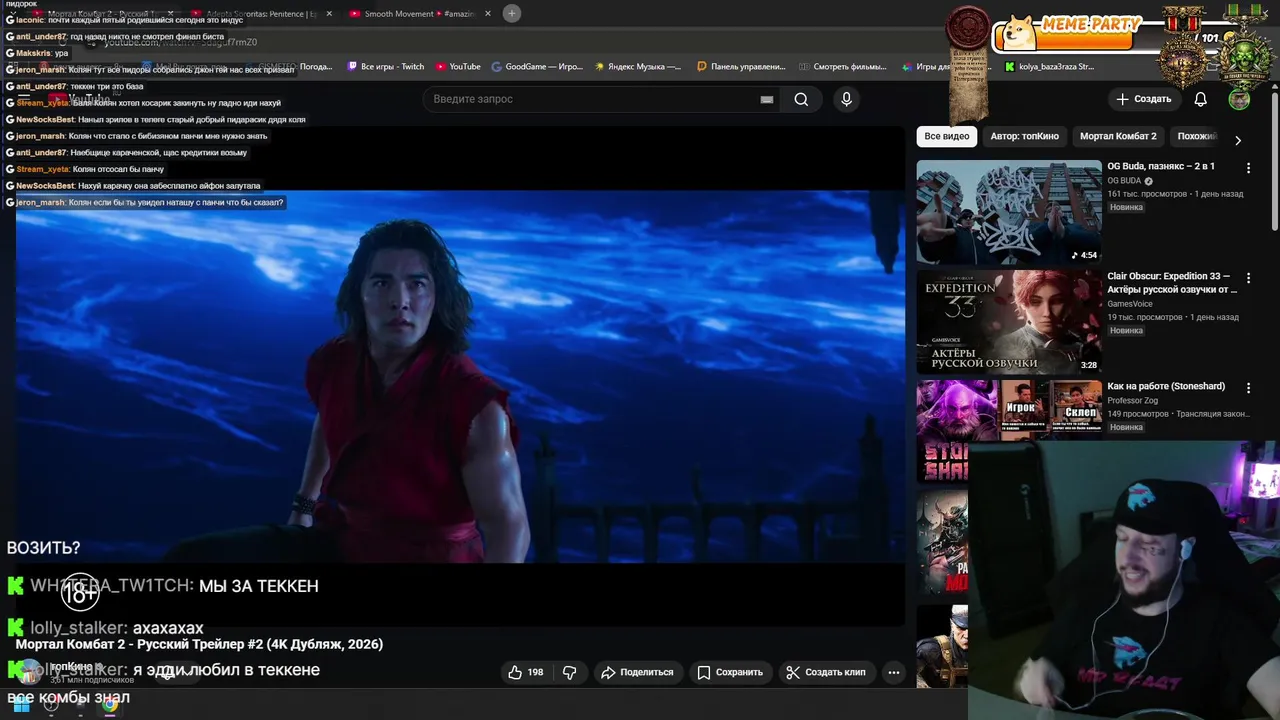Close the Smooth Movement tab
The height and width of the screenshot is (720, 1280).
[488, 14]
